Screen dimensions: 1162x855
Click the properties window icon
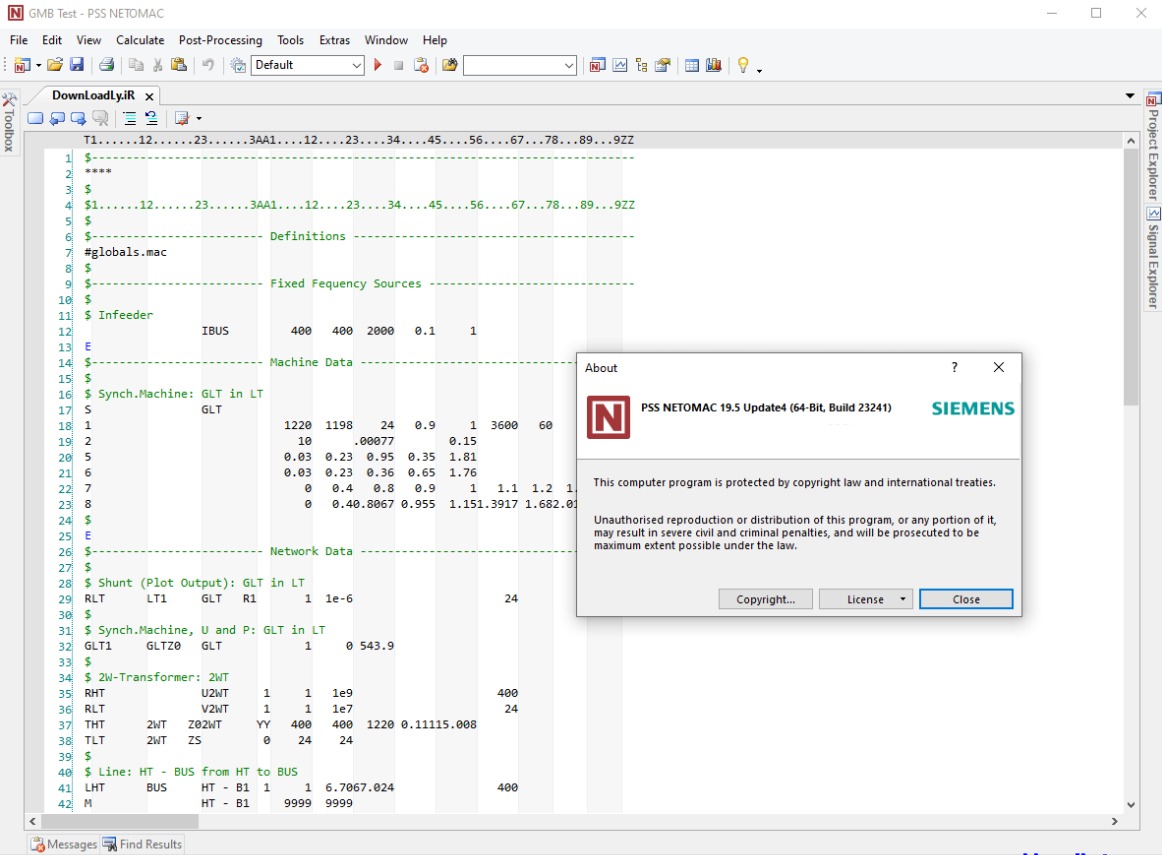[663, 65]
